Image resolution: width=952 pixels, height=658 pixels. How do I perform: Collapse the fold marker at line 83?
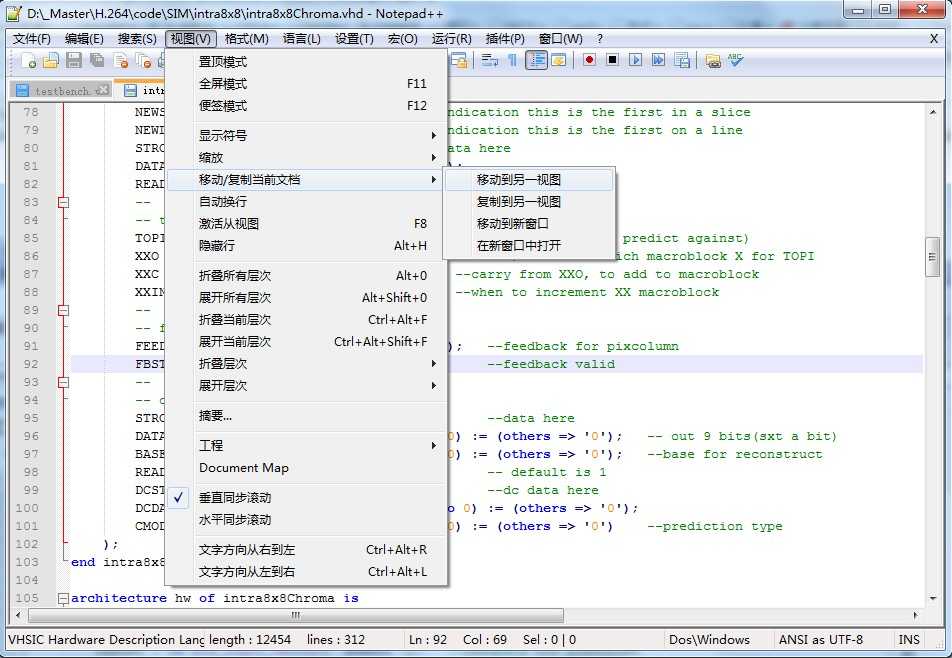point(63,202)
